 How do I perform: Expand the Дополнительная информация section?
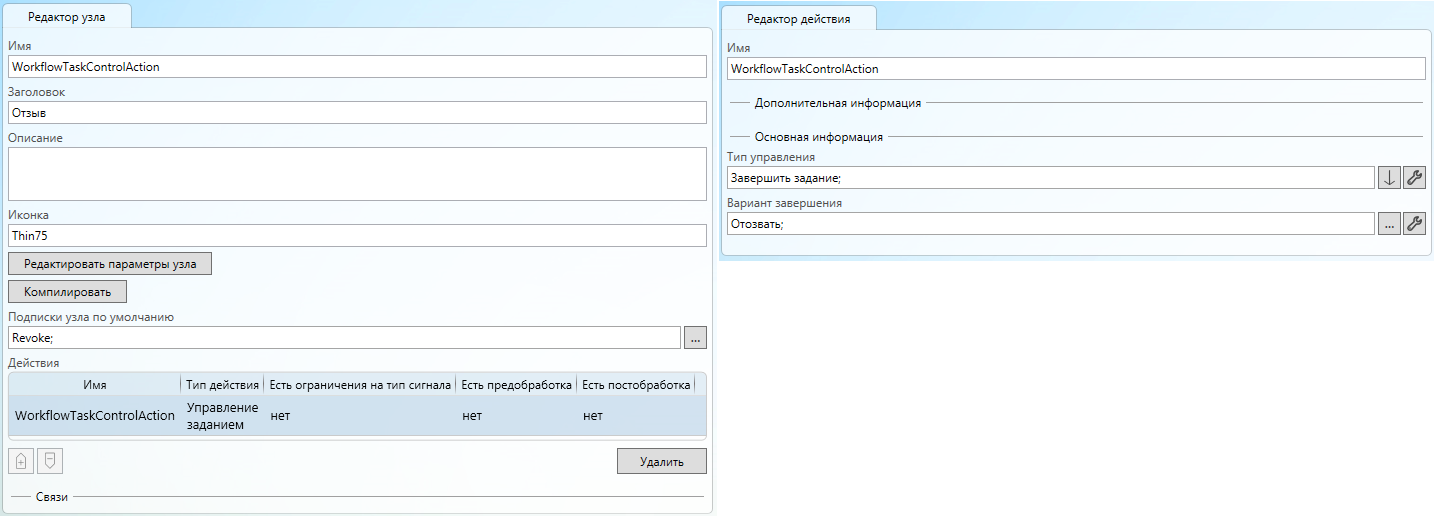click(837, 102)
